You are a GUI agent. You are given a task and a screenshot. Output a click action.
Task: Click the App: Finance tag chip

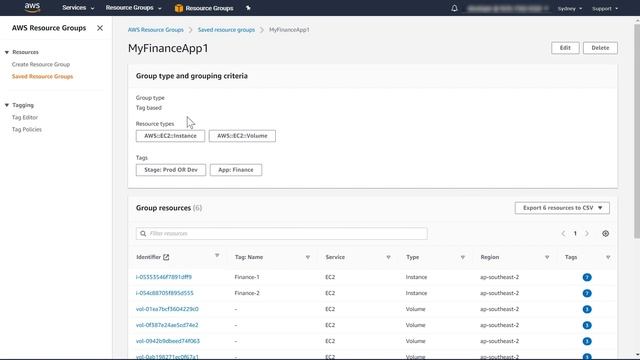point(236,170)
